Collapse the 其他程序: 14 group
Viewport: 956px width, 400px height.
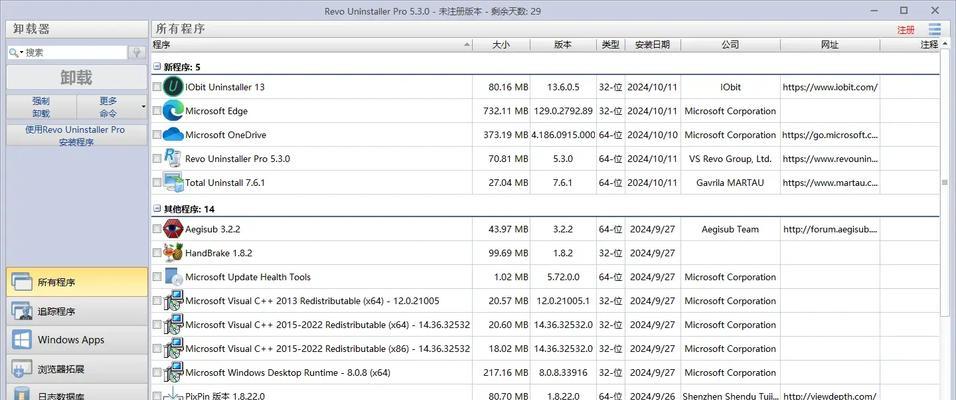point(157,209)
